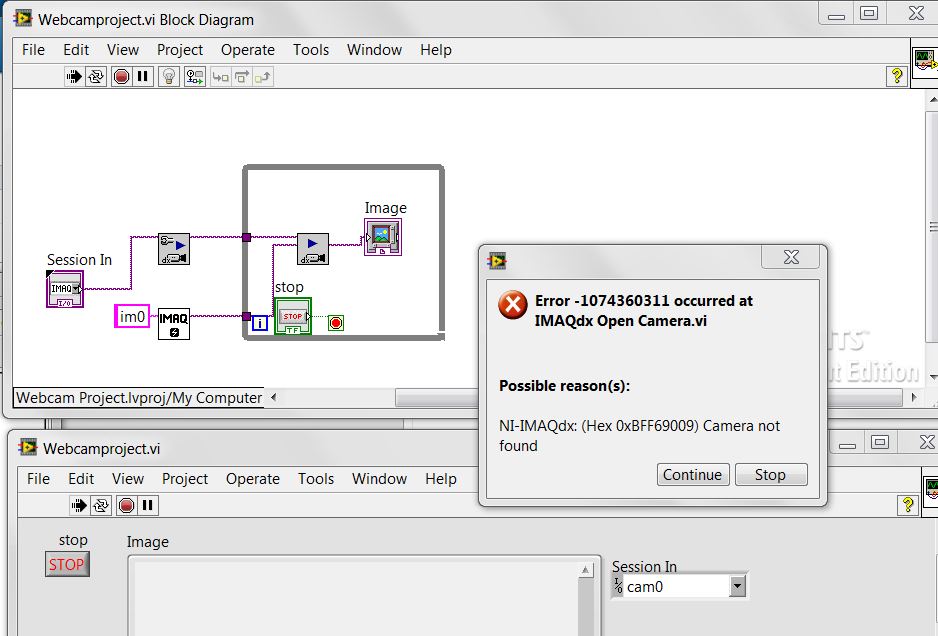Click Step Into toolbar icon
Viewport: 938px width, 636px height.
coord(221,77)
